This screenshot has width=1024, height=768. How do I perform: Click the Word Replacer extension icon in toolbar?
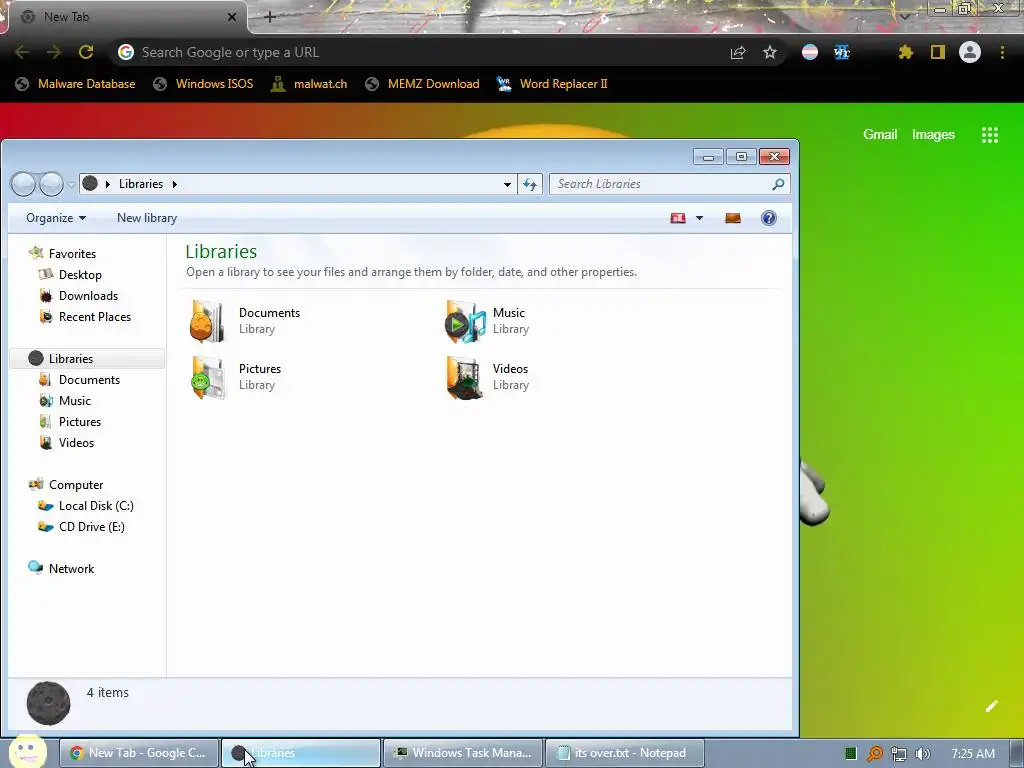(842, 52)
